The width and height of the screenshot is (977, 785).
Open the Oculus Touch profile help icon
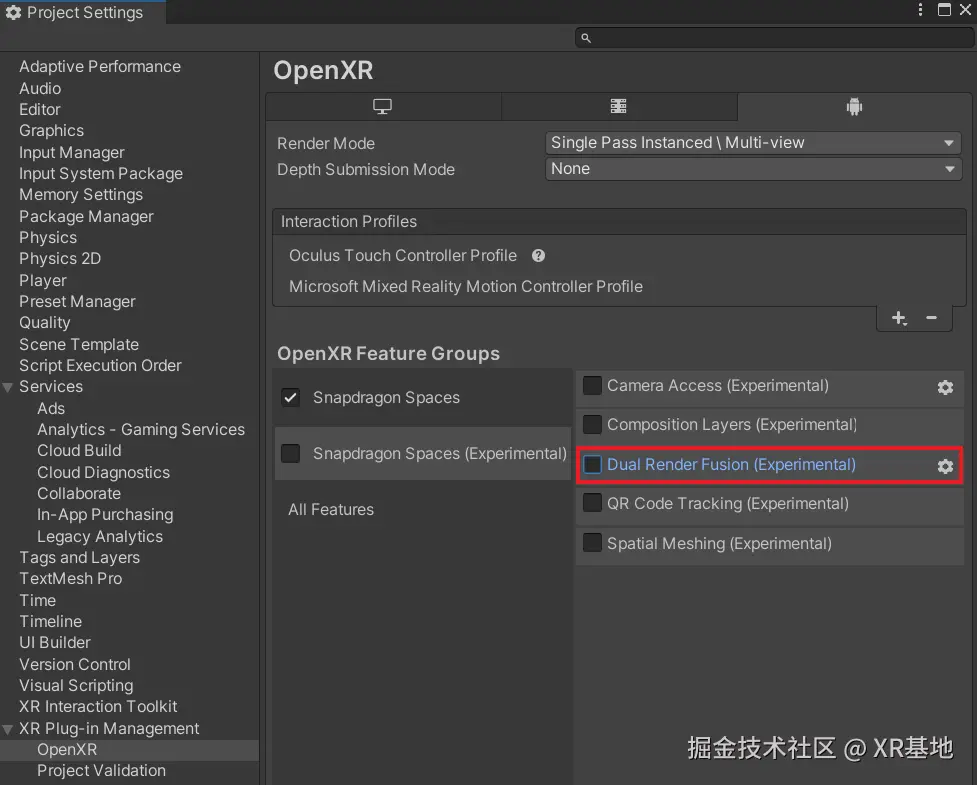[538, 255]
